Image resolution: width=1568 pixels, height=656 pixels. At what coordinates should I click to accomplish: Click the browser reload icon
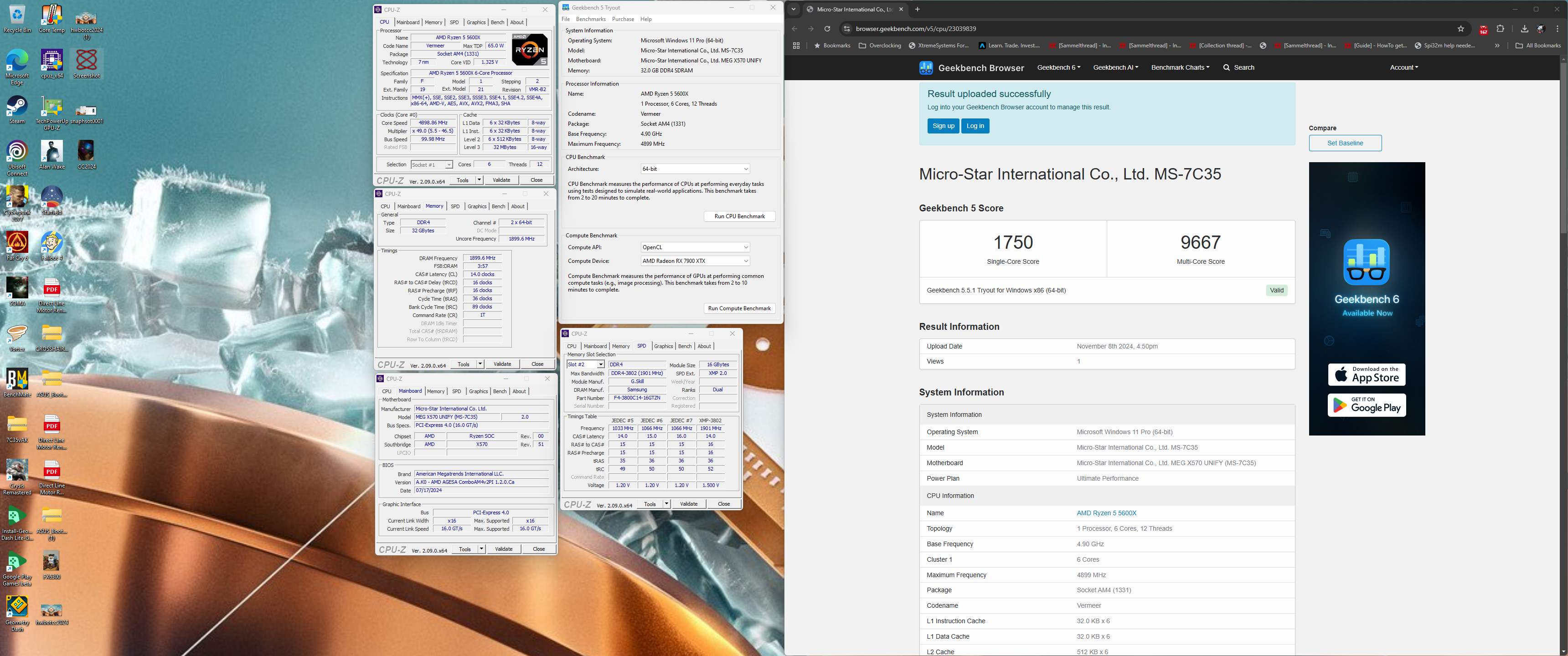[x=827, y=29]
